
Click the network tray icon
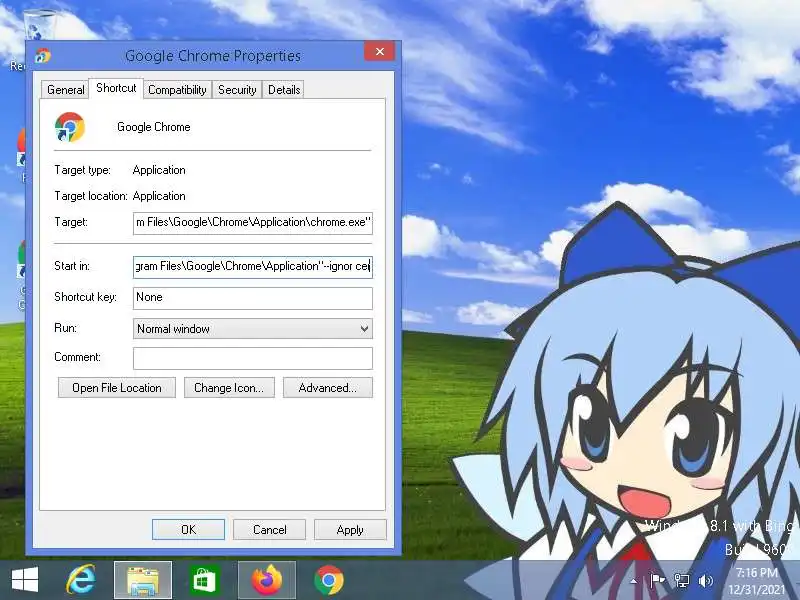(681, 581)
